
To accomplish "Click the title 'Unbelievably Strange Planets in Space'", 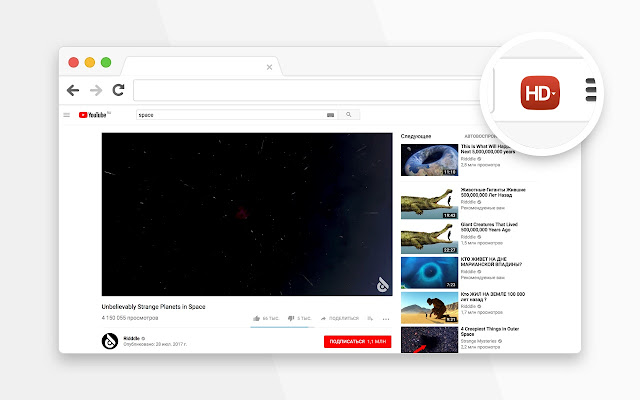I will tap(153, 307).
